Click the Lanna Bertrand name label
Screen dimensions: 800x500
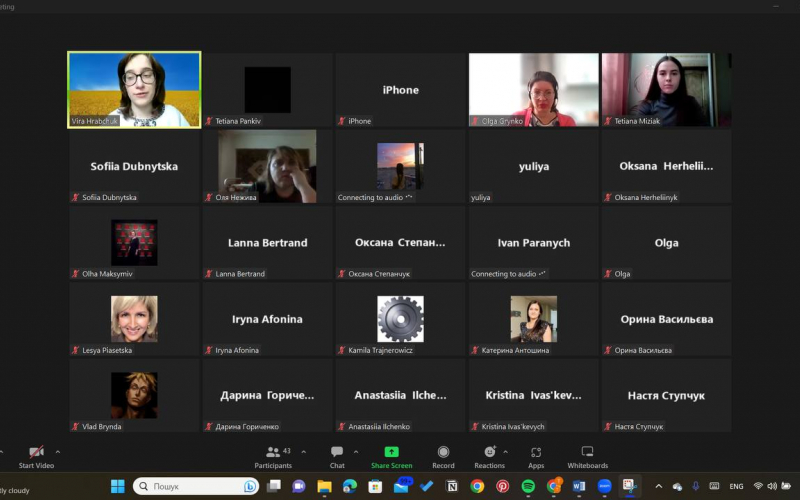(240, 274)
